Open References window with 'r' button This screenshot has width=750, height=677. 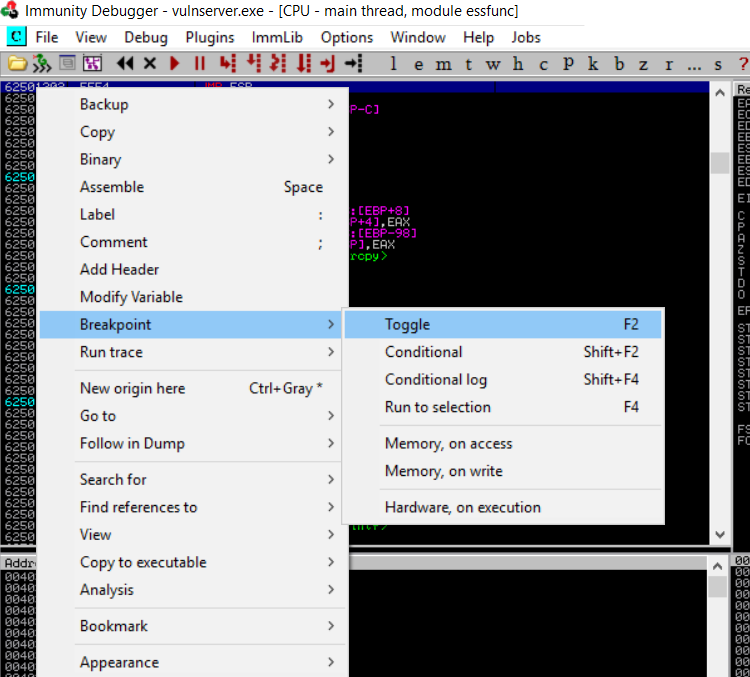coord(669,64)
